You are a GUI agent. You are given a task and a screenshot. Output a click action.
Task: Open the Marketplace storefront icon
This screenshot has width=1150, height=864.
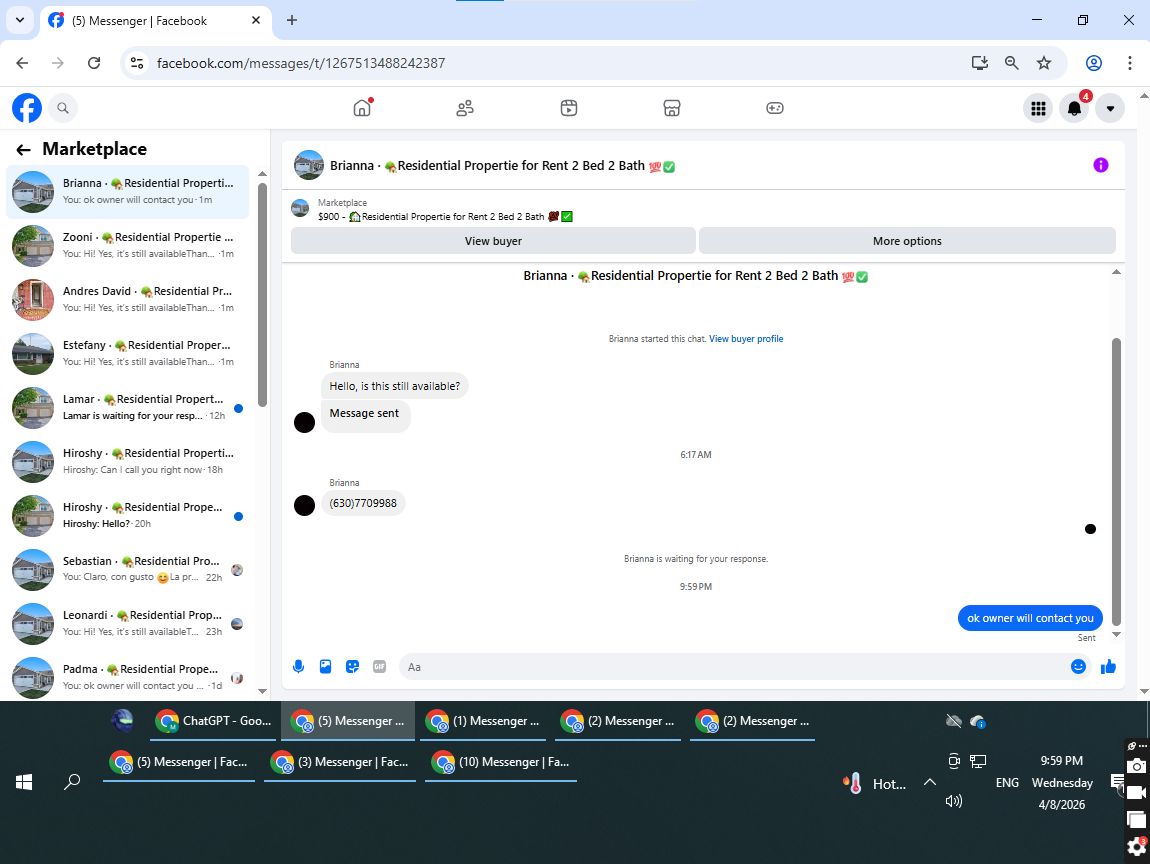(x=672, y=108)
